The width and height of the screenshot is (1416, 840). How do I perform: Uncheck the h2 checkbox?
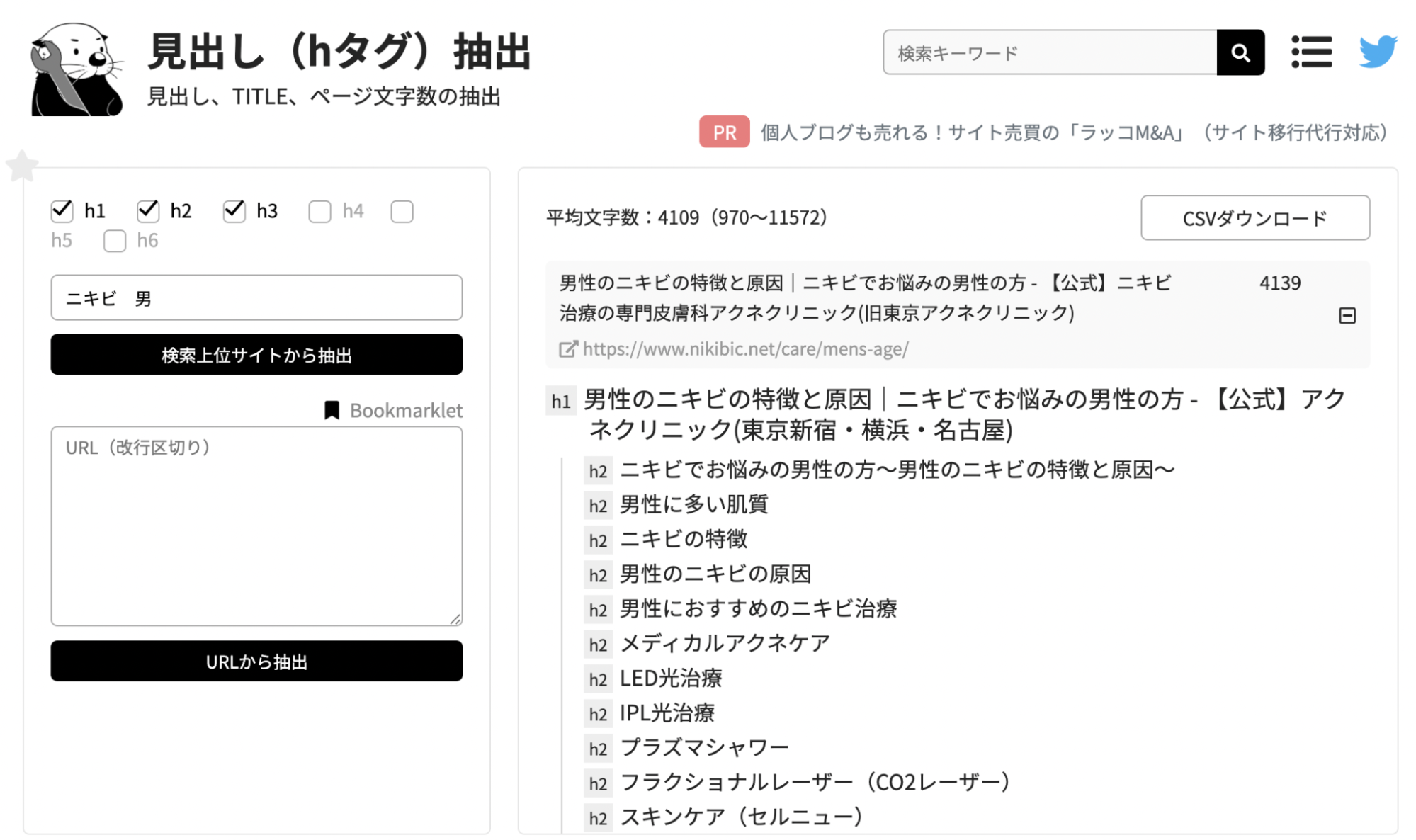(148, 210)
